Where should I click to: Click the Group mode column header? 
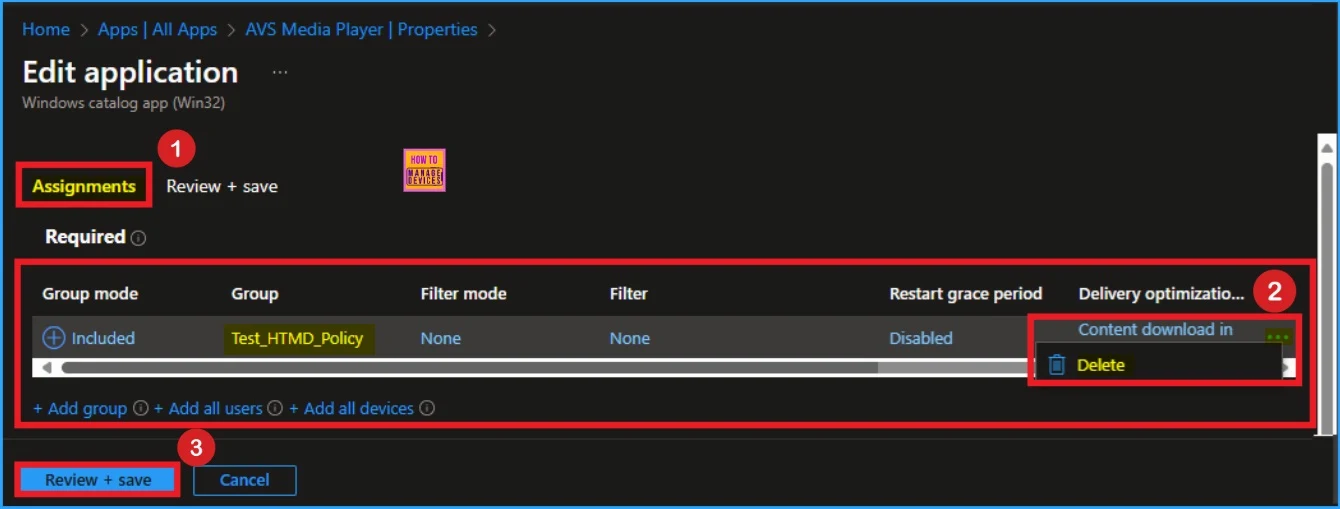click(90, 294)
